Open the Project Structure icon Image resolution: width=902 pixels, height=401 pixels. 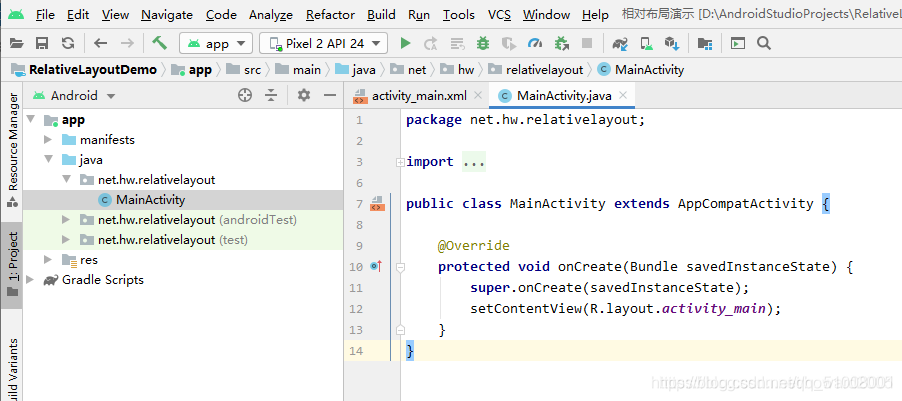point(705,43)
